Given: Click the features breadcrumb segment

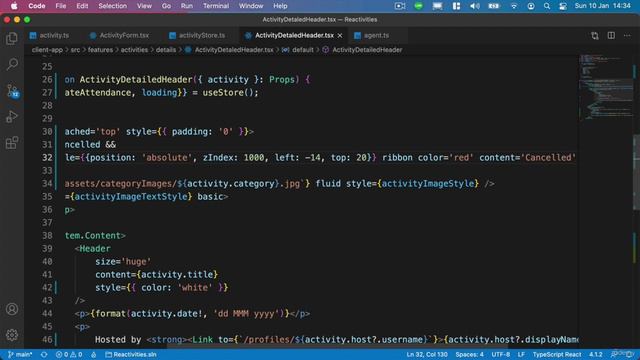Looking at the screenshot, I should 100,50.
